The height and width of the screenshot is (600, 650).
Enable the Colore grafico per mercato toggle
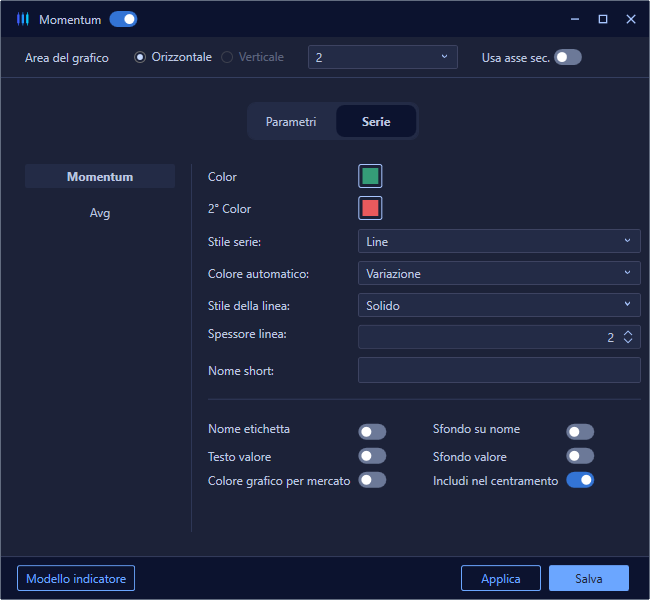[x=372, y=480]
